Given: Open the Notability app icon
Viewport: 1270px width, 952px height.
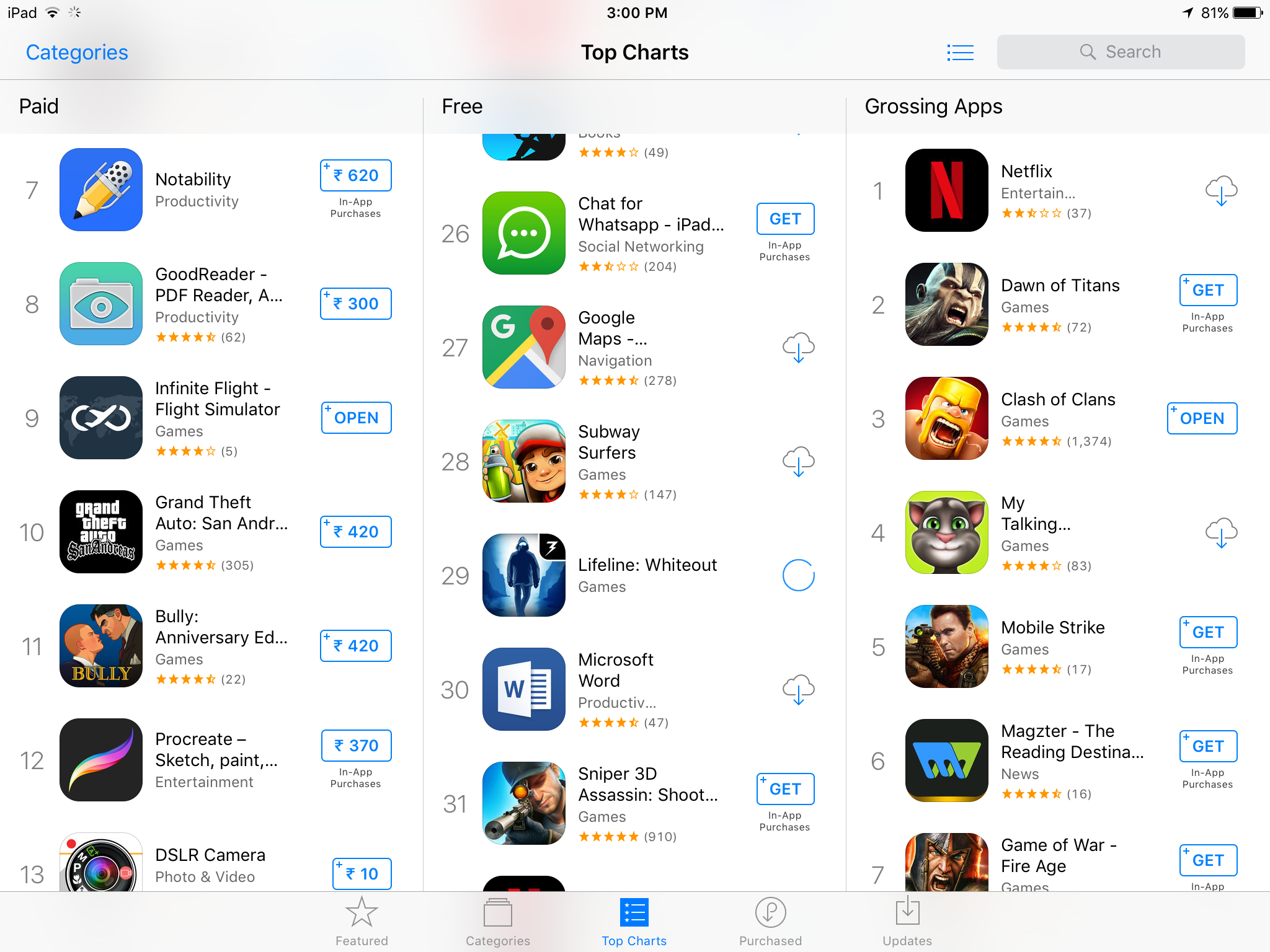Looking at the screenshot, I should click(x=101, y=190).
